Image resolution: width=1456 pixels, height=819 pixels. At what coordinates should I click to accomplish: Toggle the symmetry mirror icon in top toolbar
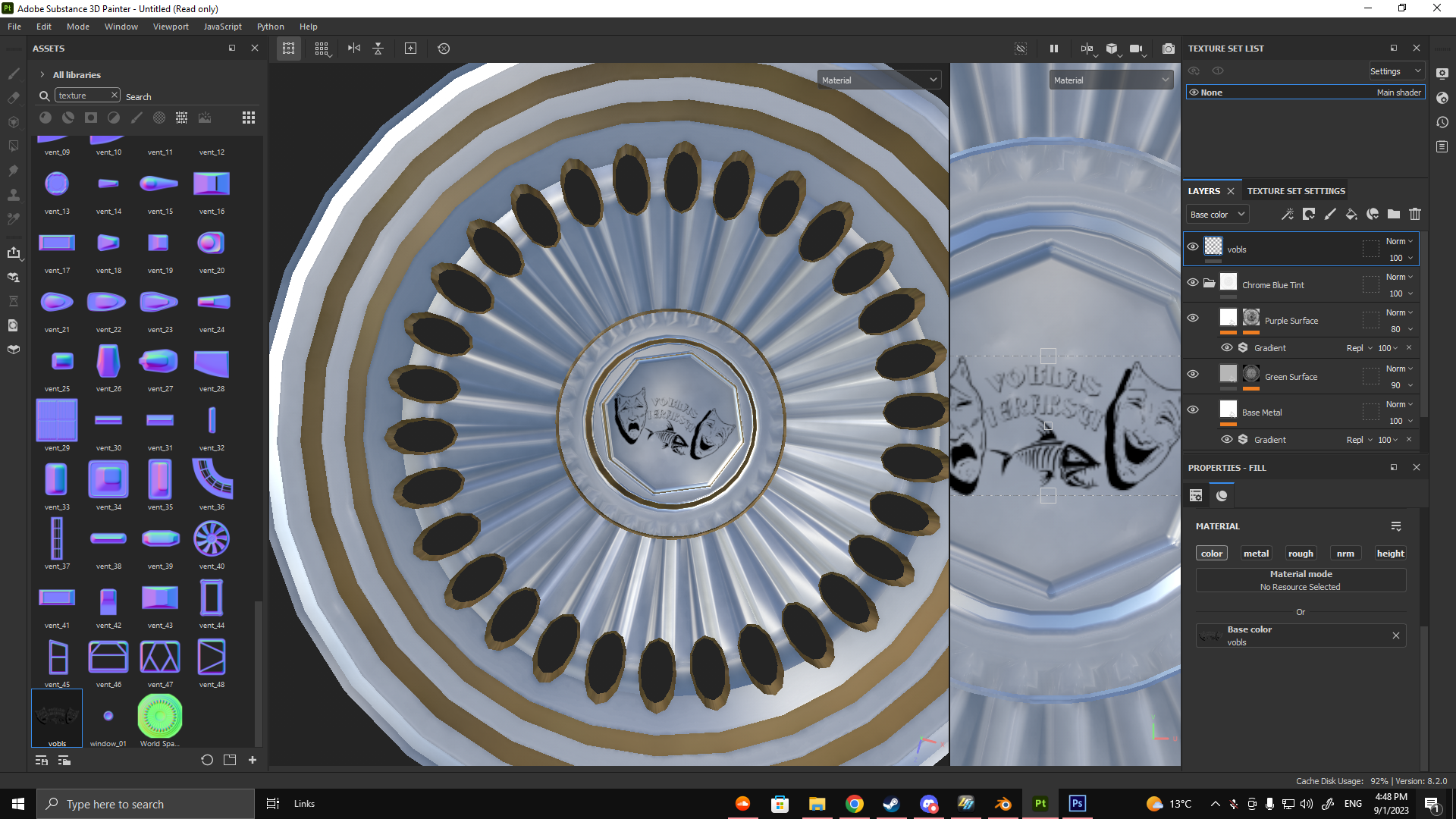click(x=353, y=49)
